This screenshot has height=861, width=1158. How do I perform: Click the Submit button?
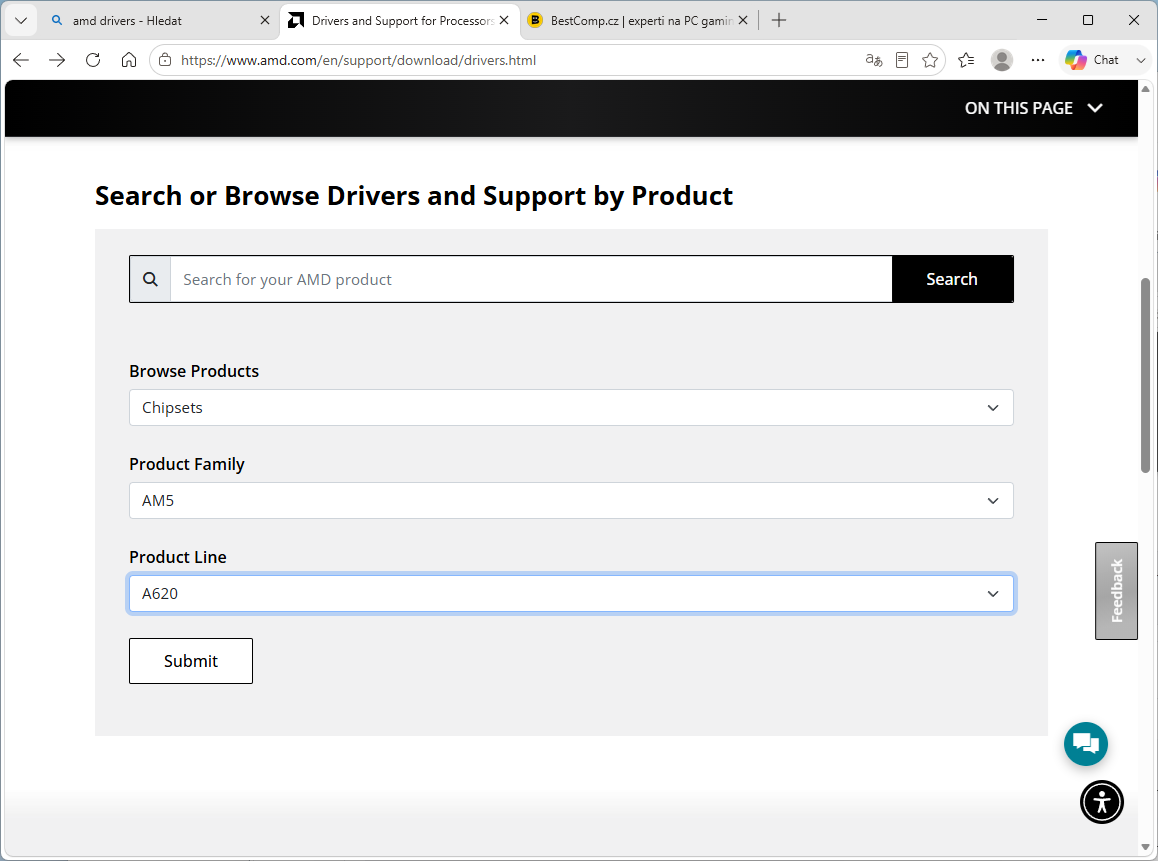(191, 661)
